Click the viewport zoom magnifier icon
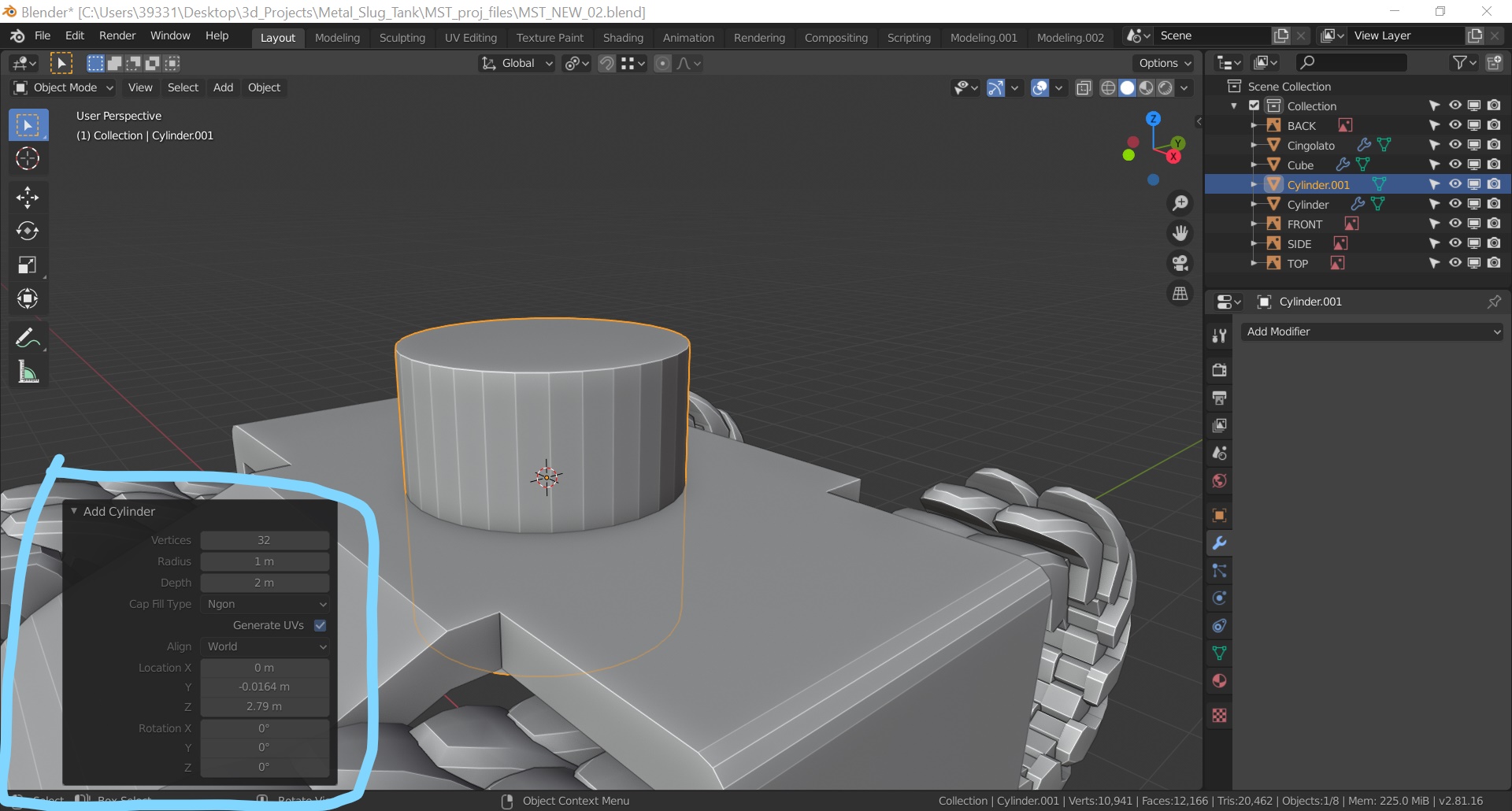The image size is (1512, 811). pyautogui.click(x=1180, y=203)
